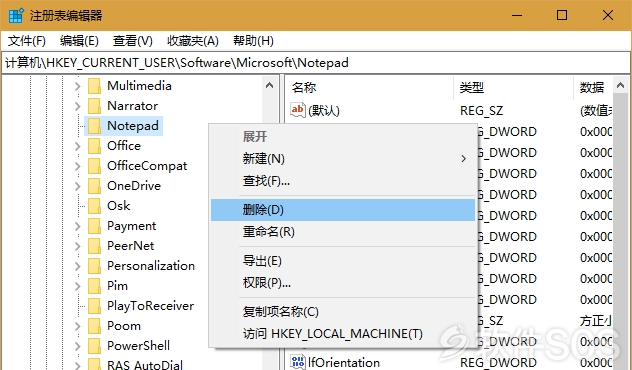The height and width of the screenshot is (370, 632).
Task: Click the REG_DWORD type of lfOrientation row
Action: tap(498, 362)
